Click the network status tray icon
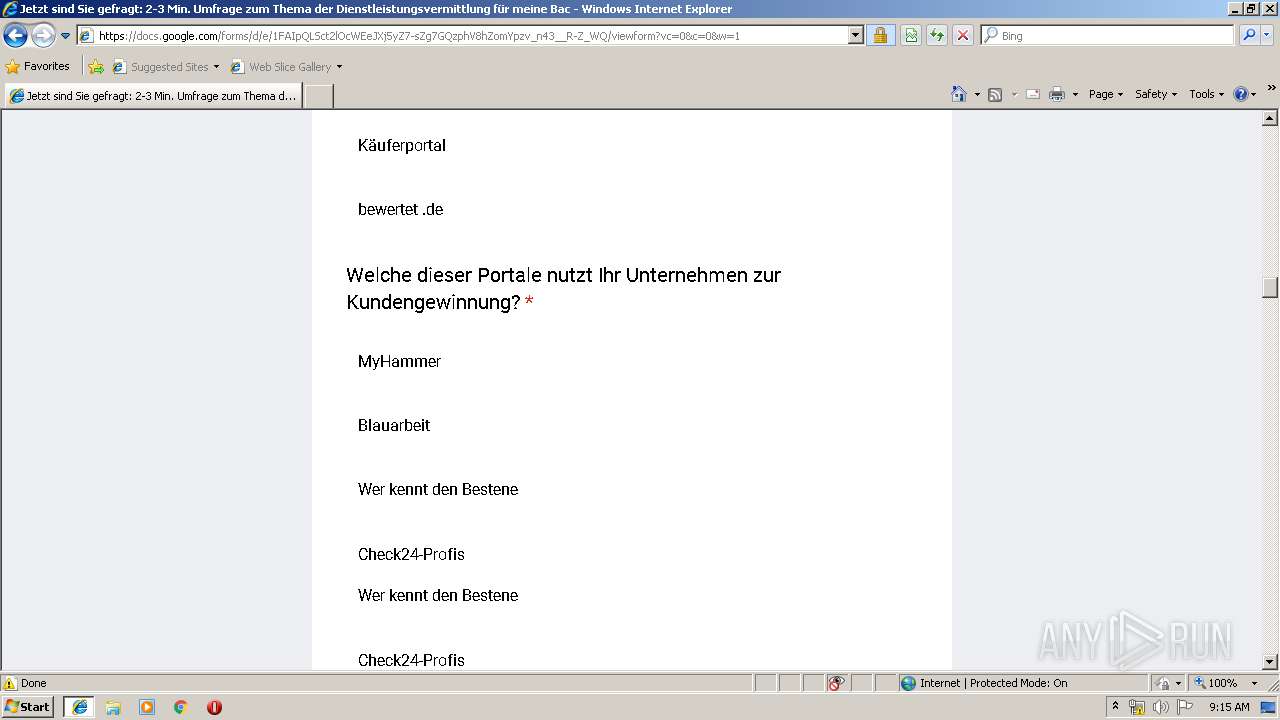The height and width of the screenshot is (720, 1280). (x=1137, y=707)
